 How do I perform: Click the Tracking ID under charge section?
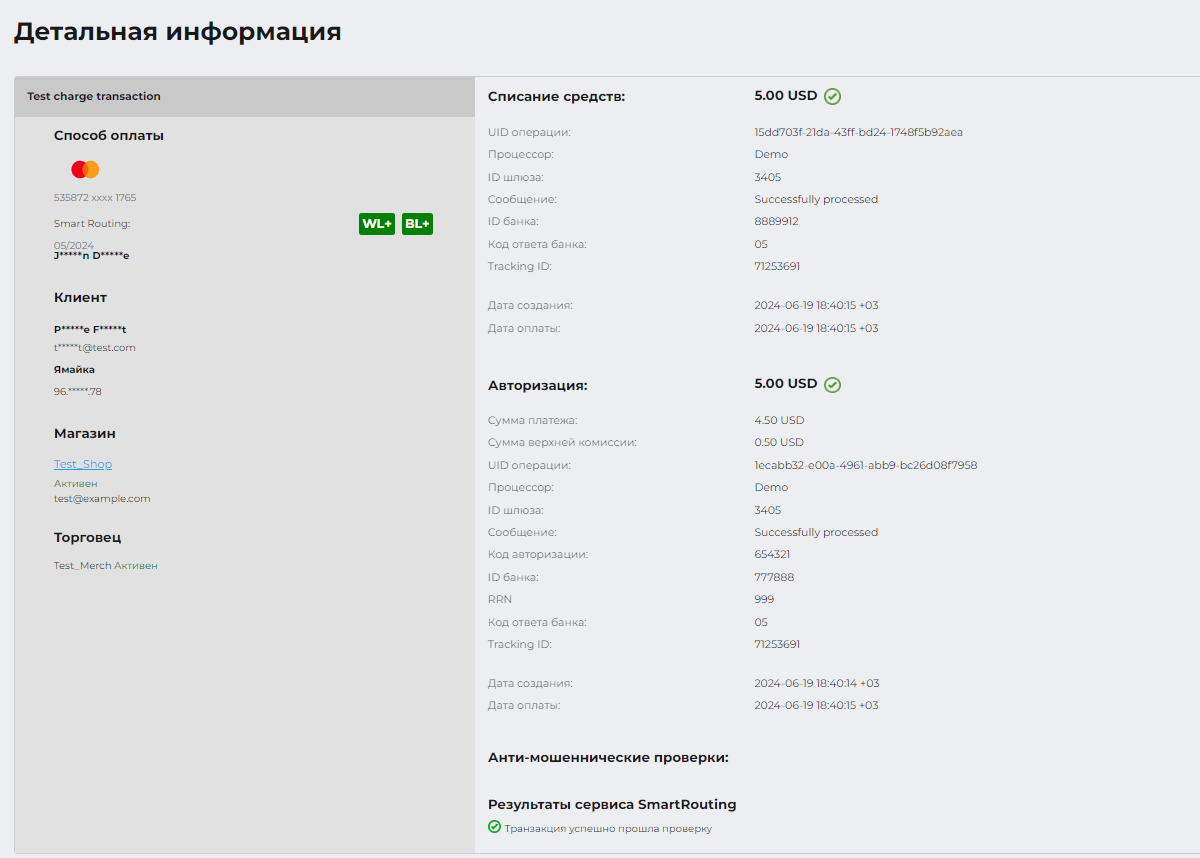[x=777, y=267]
